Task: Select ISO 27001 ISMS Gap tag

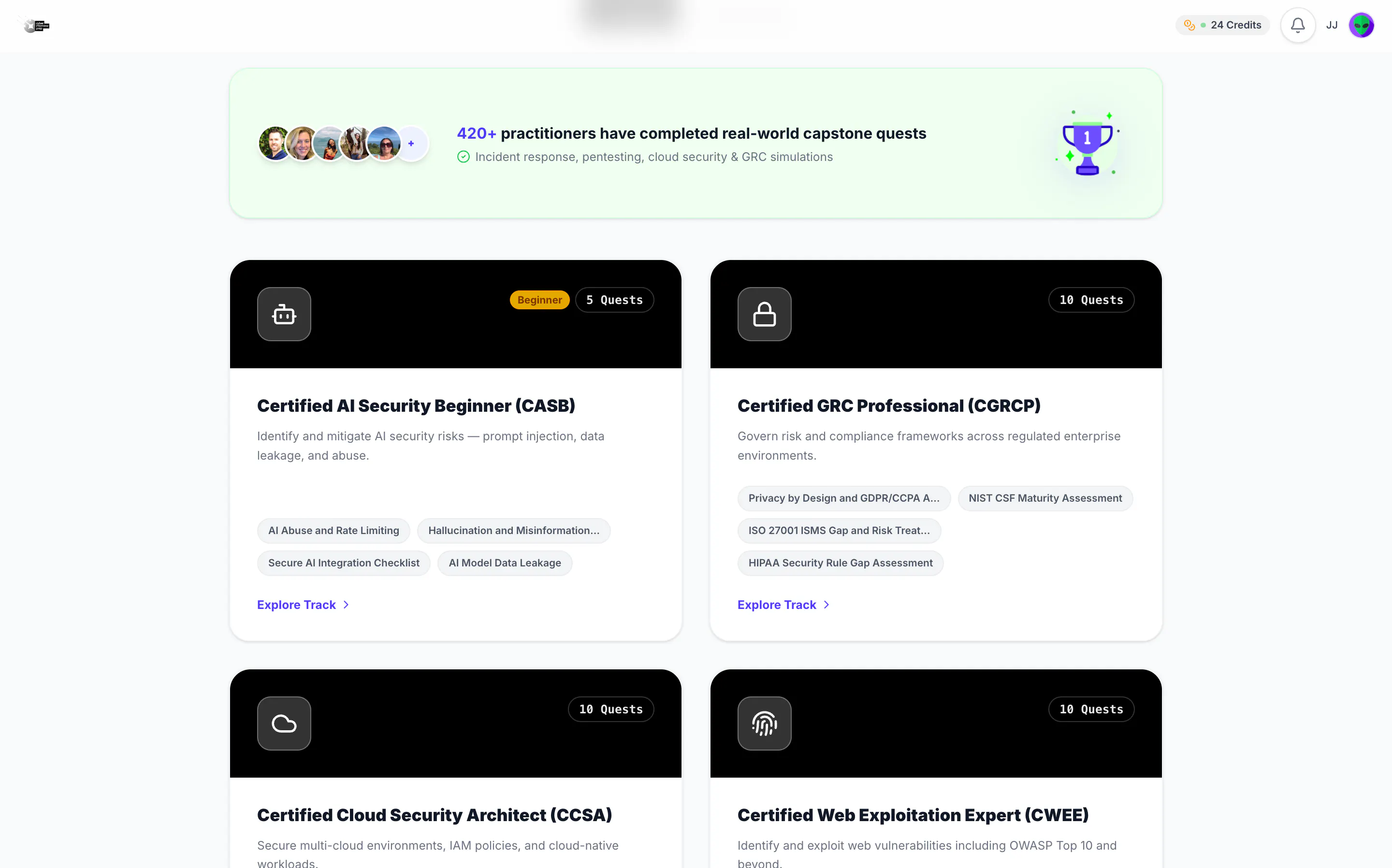Action: click(x=839, y=531)
